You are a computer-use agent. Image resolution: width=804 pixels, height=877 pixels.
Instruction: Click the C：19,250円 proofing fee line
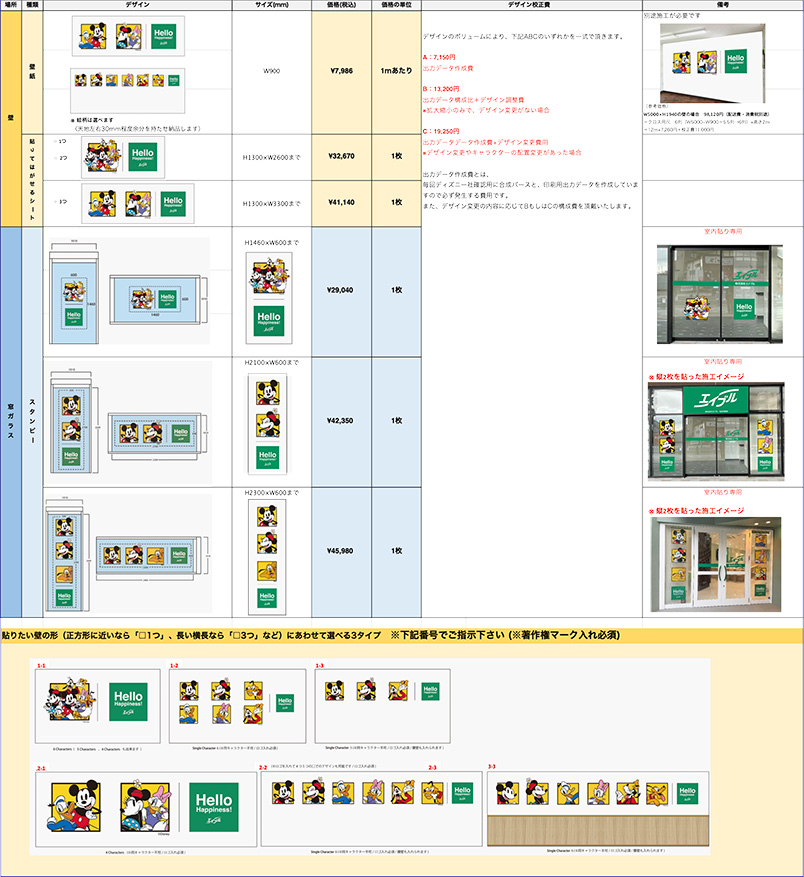click(441, 131)
